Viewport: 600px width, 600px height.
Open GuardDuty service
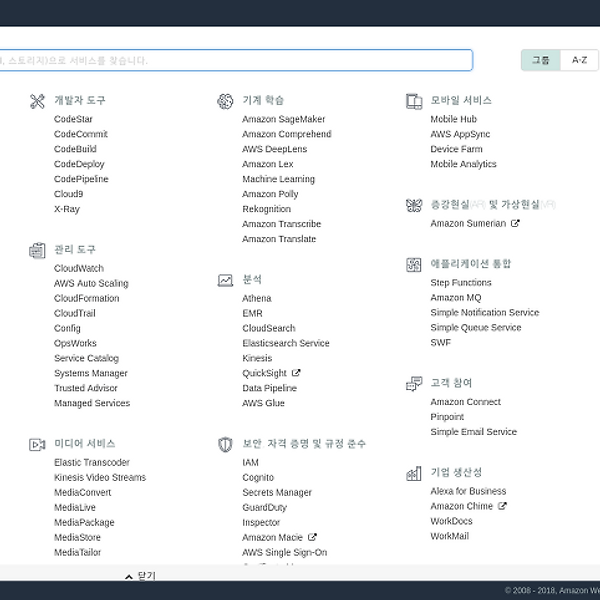[x=264, y=507]
